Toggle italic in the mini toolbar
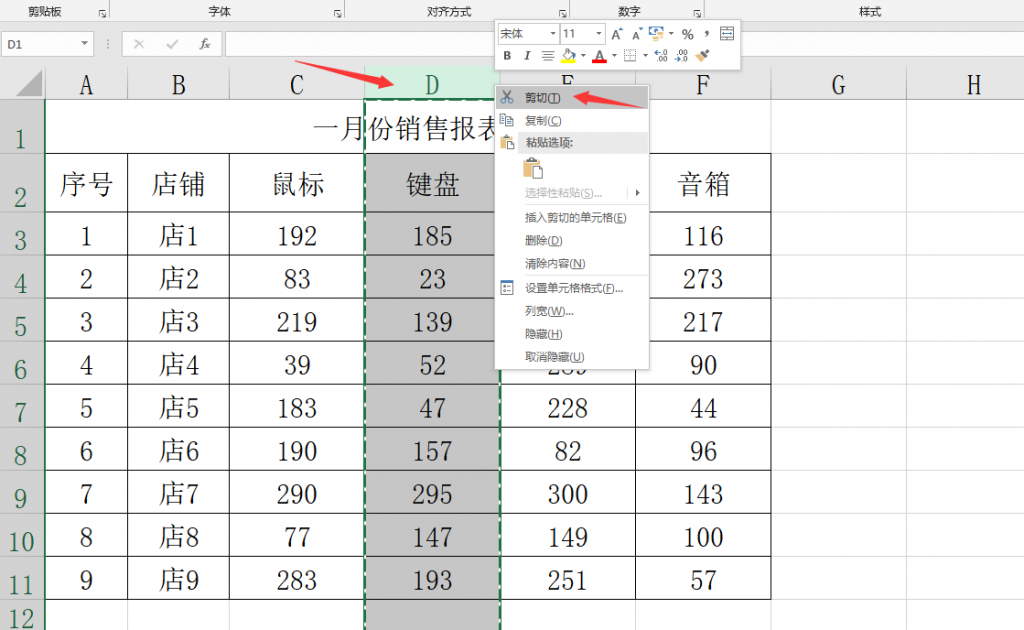 527,56
